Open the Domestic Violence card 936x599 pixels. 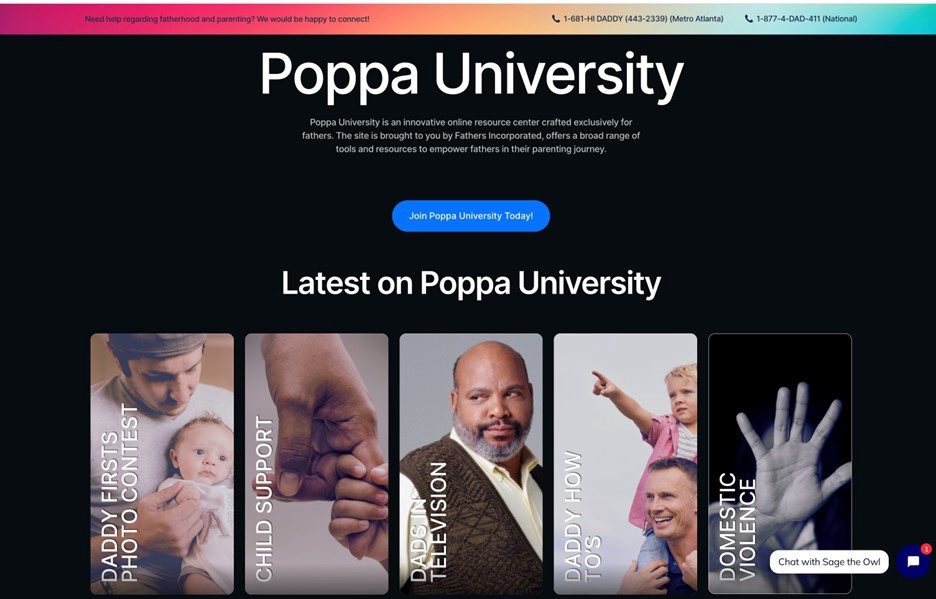pyautogui.click(x=780, y=463)
